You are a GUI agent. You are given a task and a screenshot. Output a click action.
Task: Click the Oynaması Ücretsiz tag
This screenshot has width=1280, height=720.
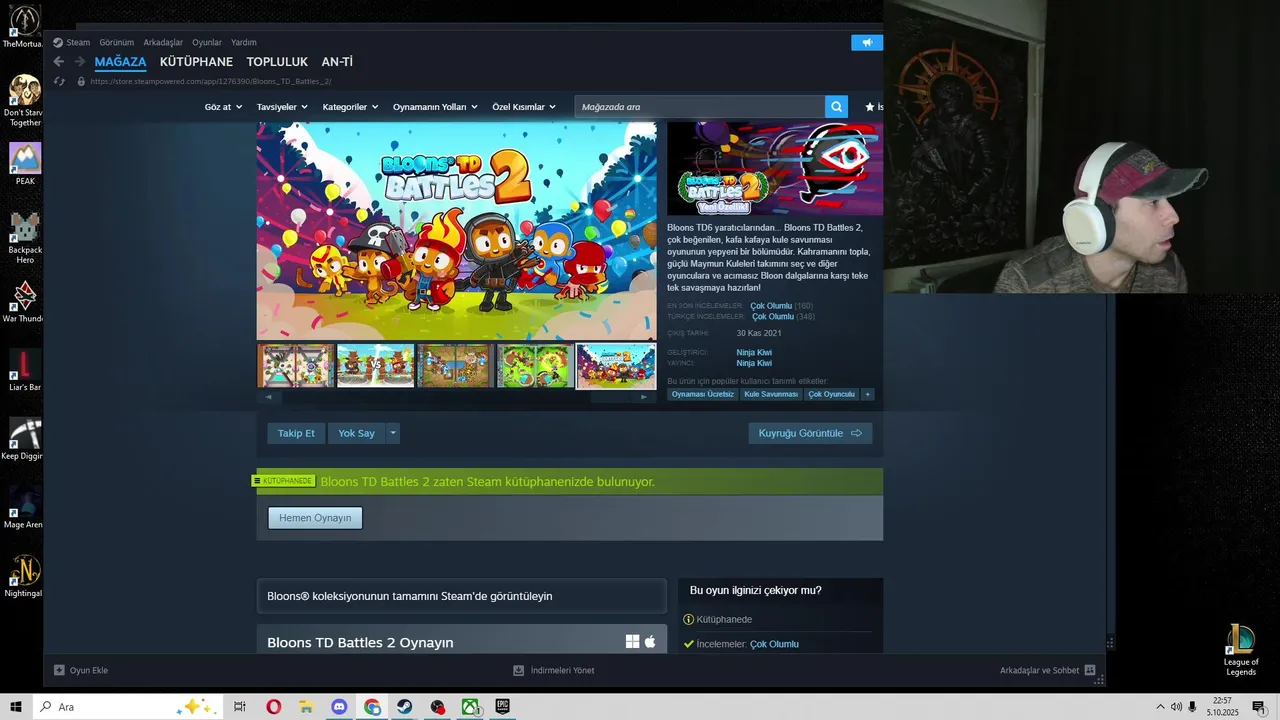702,394
